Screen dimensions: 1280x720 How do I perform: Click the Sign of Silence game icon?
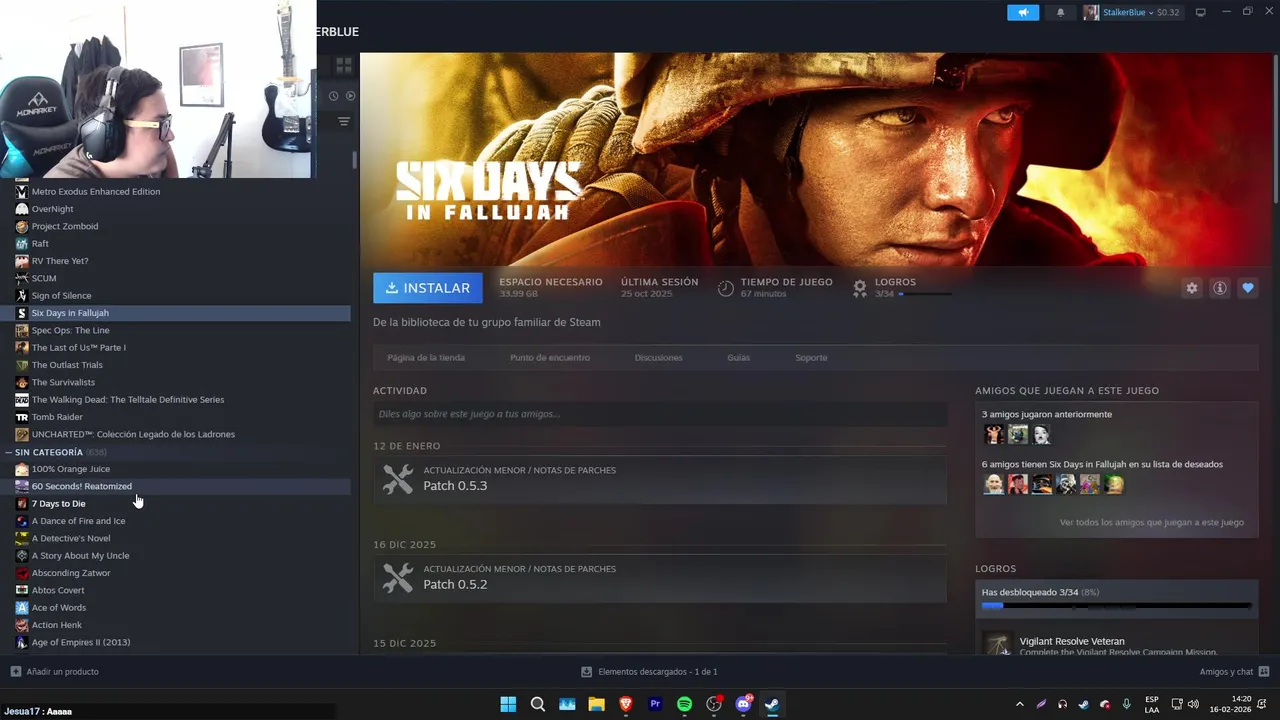22,295
